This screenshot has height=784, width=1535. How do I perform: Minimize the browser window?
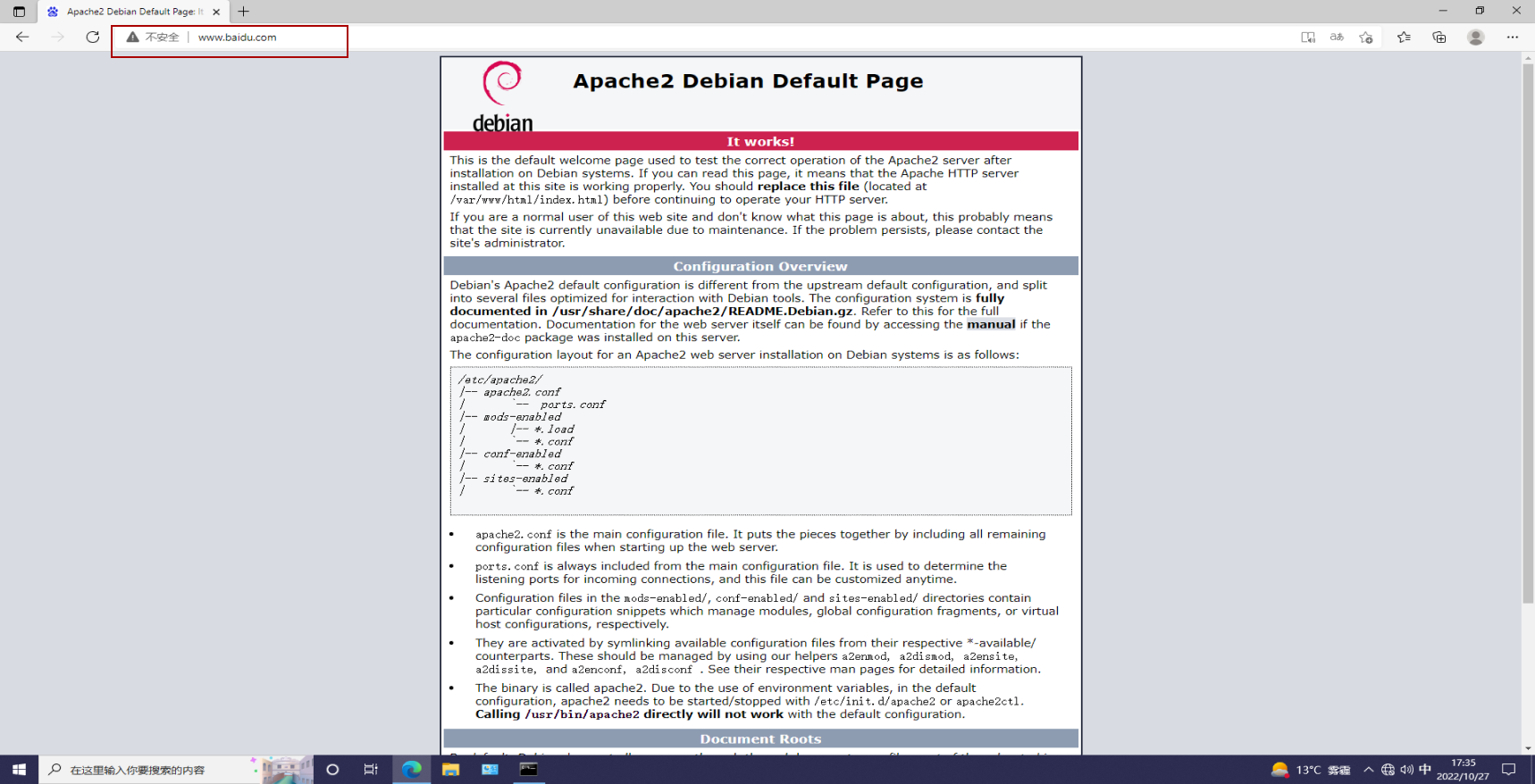1442,11
